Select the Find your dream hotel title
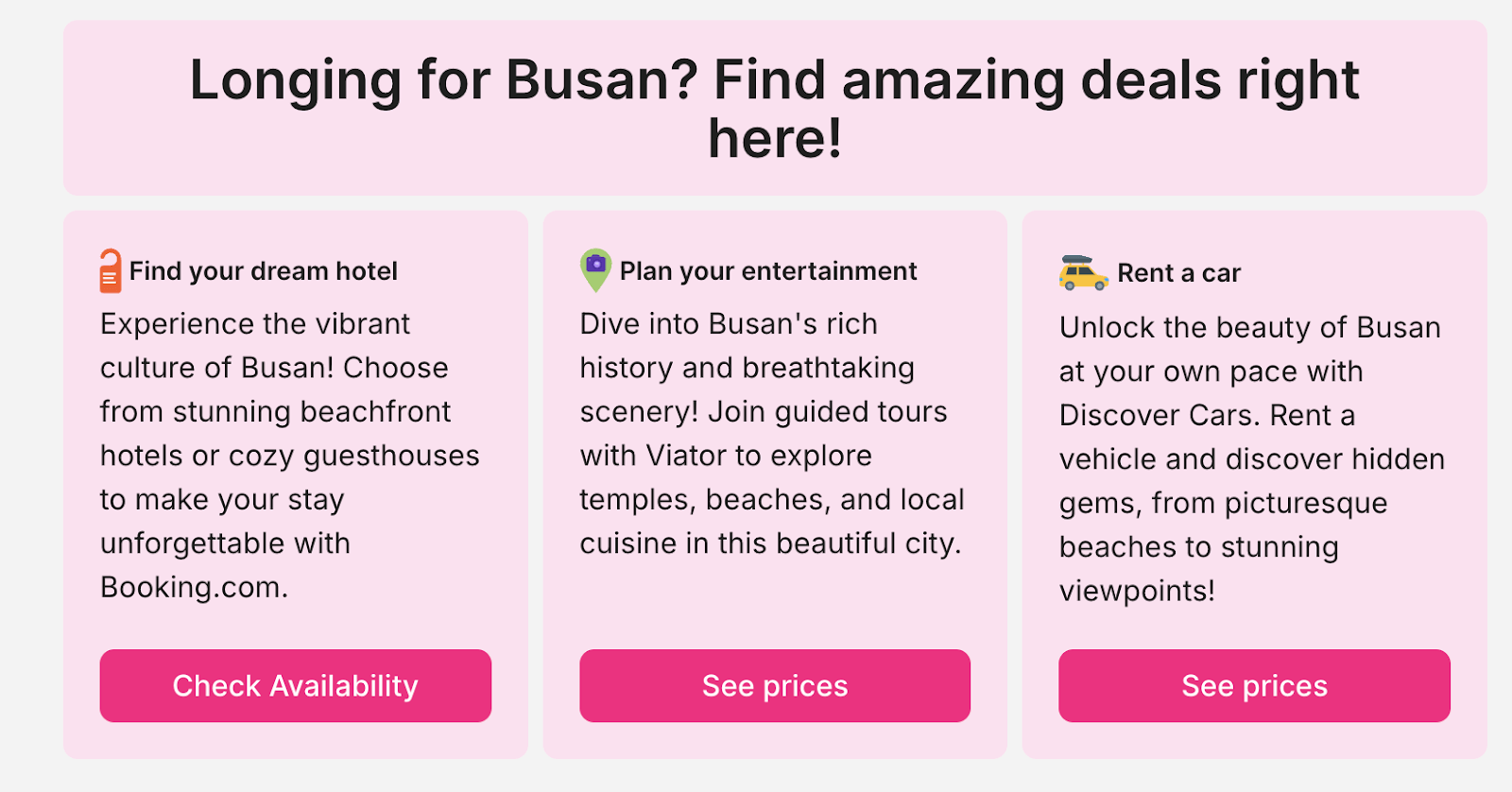This screenshot has height=792, width=1512. (264, 271)
